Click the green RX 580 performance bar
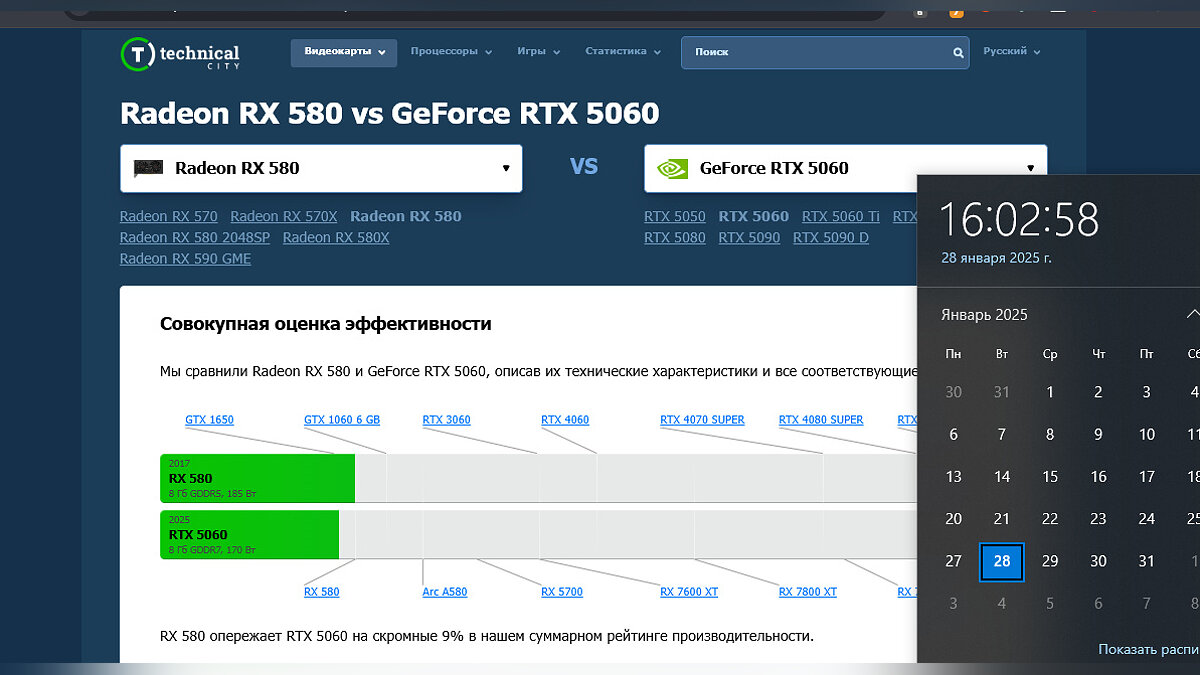 257,478
